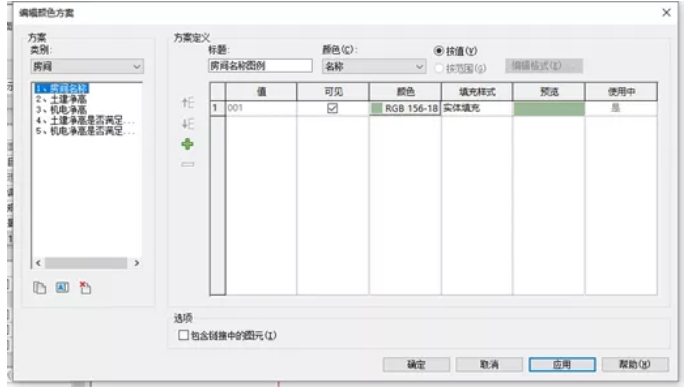Click the 编辑格式 button

tap(544, 66)
